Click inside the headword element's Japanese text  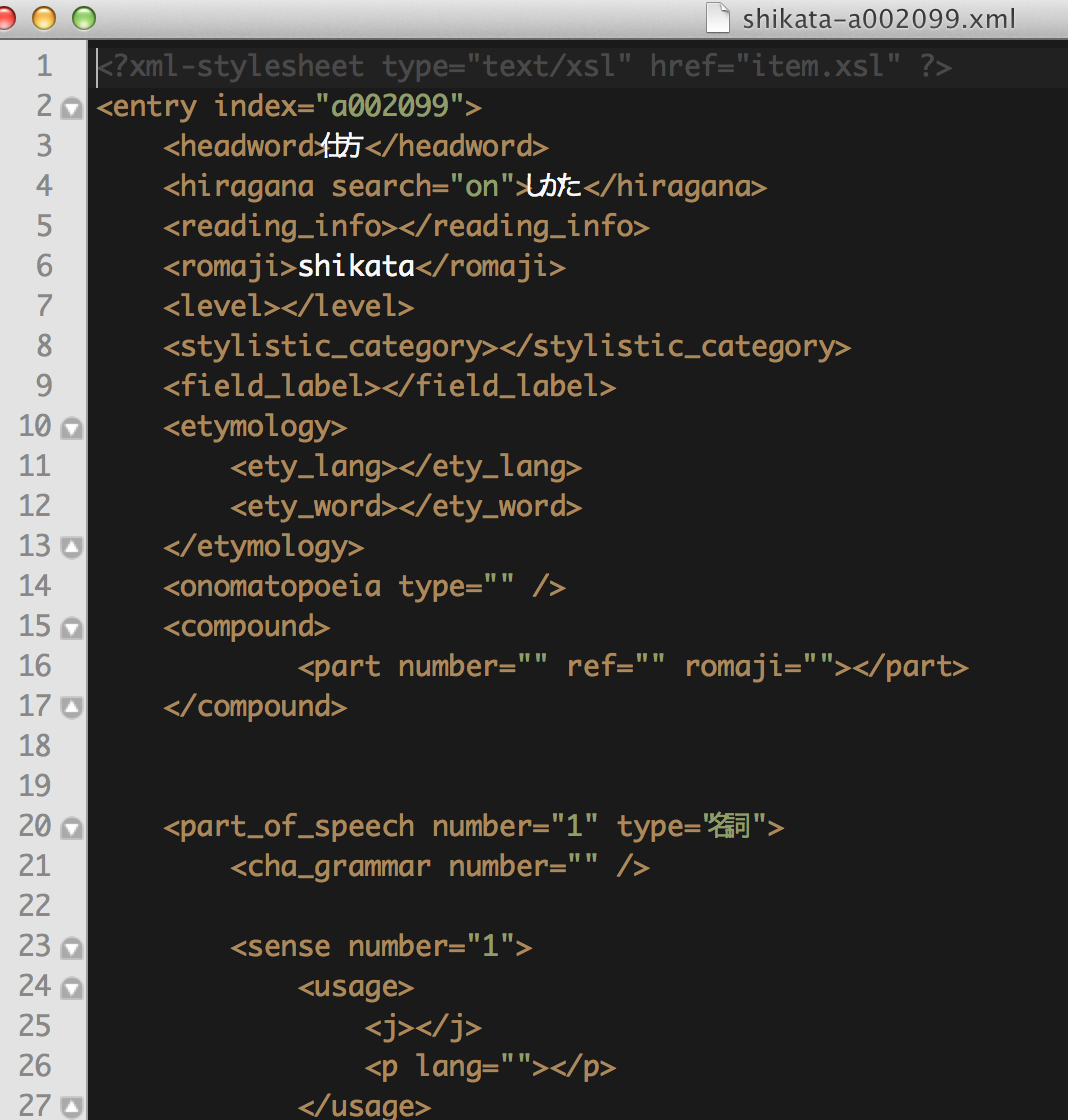(342, 147)
